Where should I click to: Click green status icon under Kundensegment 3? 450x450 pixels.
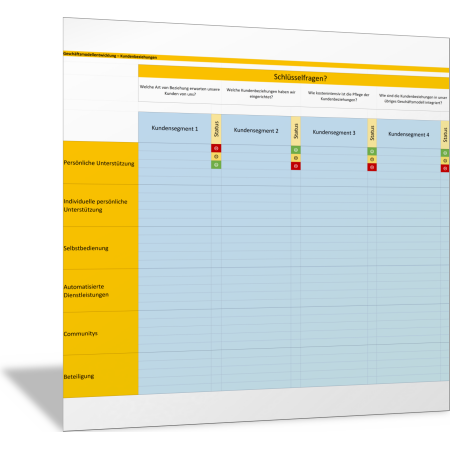[372, 152]
